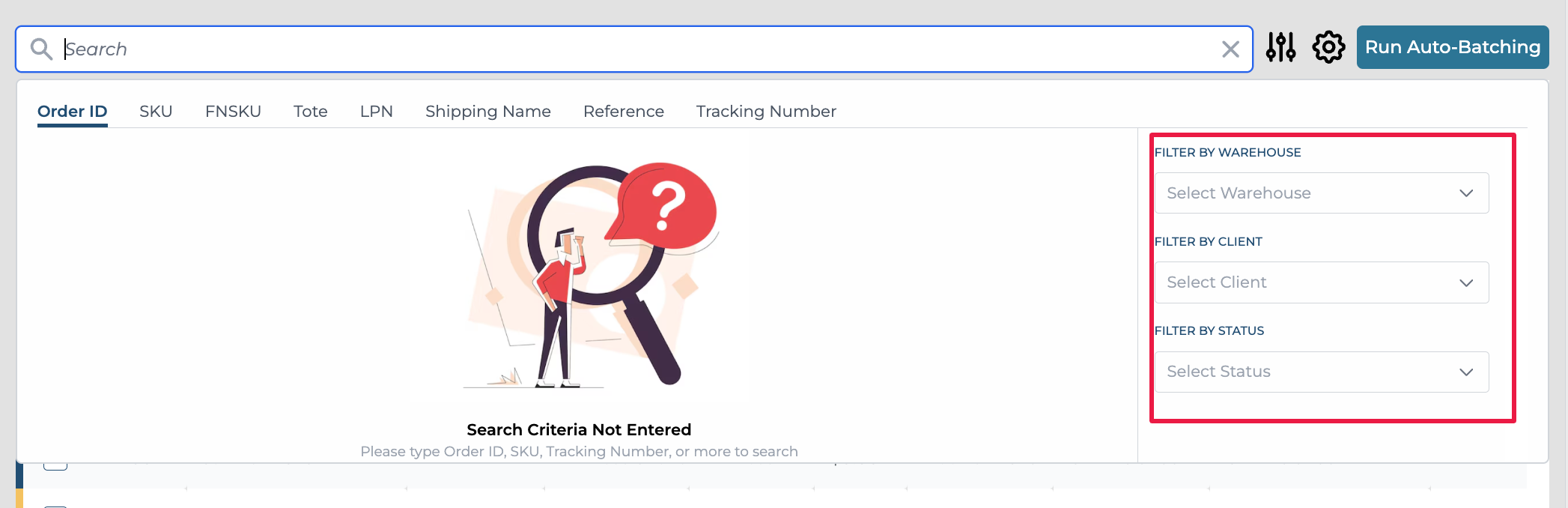Go to the Reference tab
This screenshot has height=508, width=1568.
(x=623, y=112)
